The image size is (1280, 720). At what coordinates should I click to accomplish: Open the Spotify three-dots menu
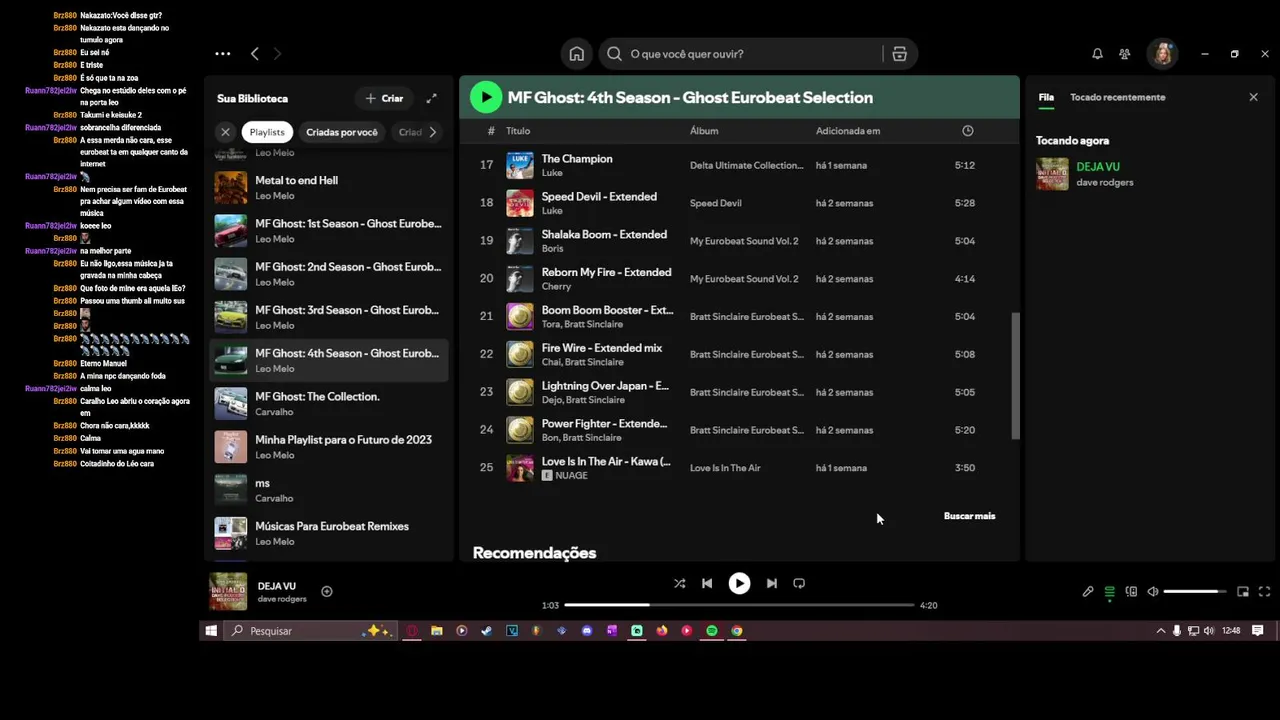pyautogui.click(x=223, y=54)
